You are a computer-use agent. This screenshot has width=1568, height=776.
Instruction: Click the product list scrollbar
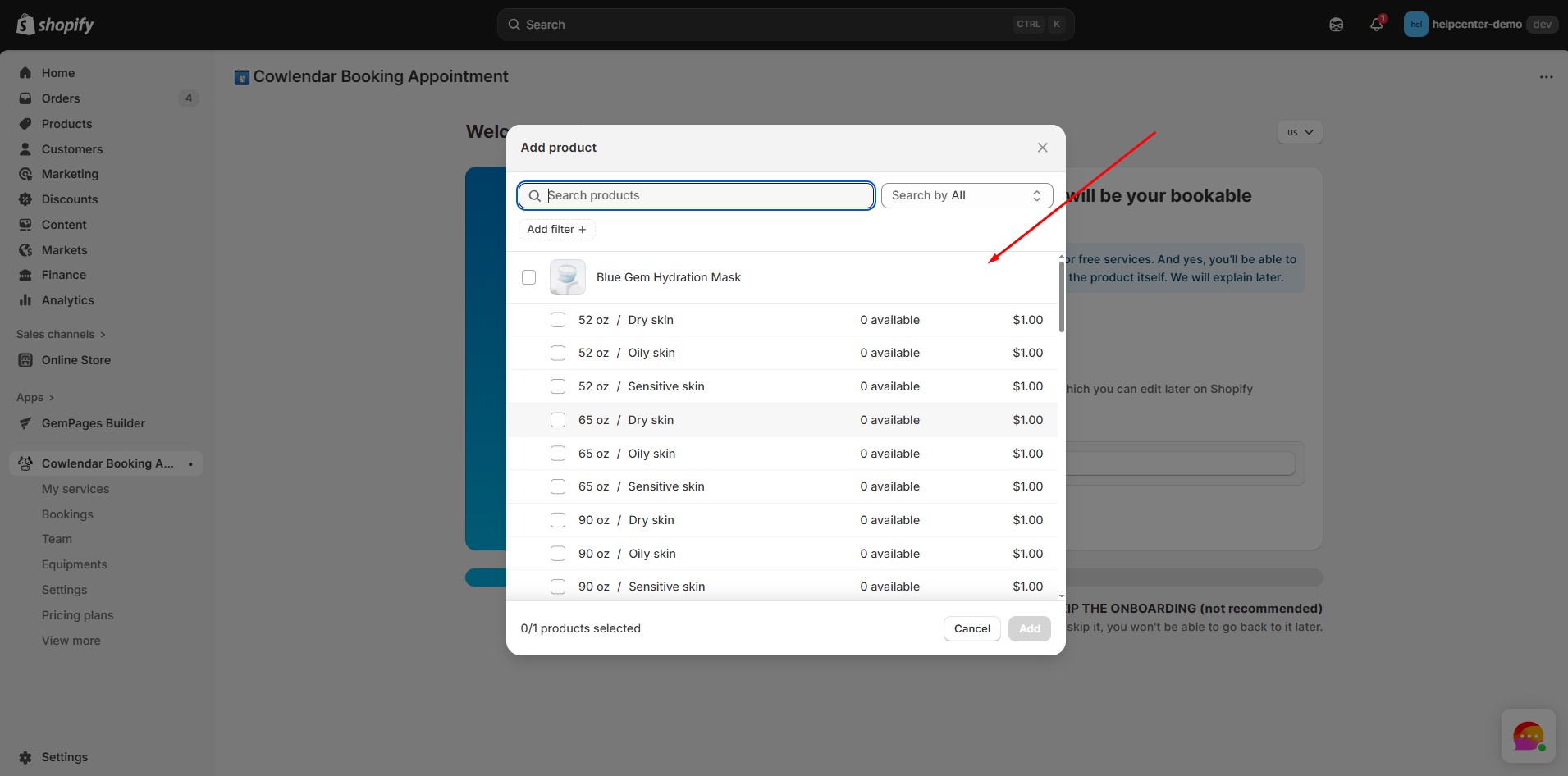tap(1061, 297)
